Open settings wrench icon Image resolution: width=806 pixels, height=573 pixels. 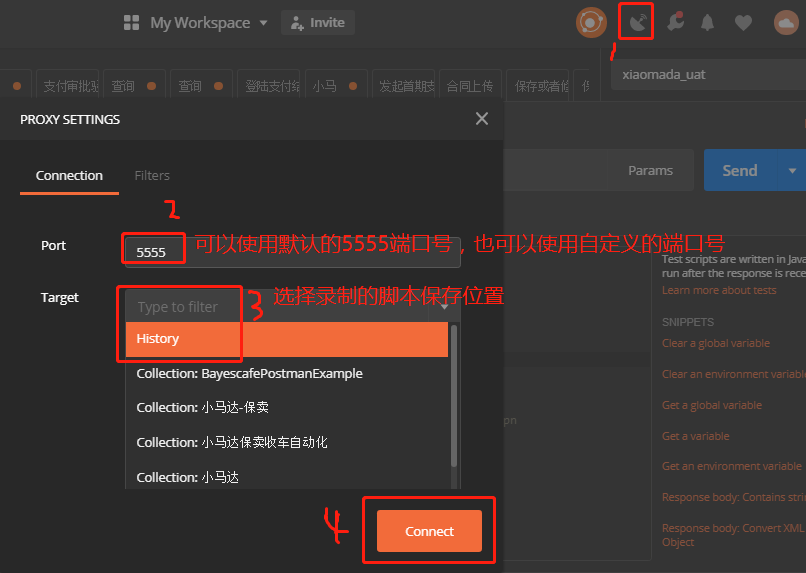675,22
